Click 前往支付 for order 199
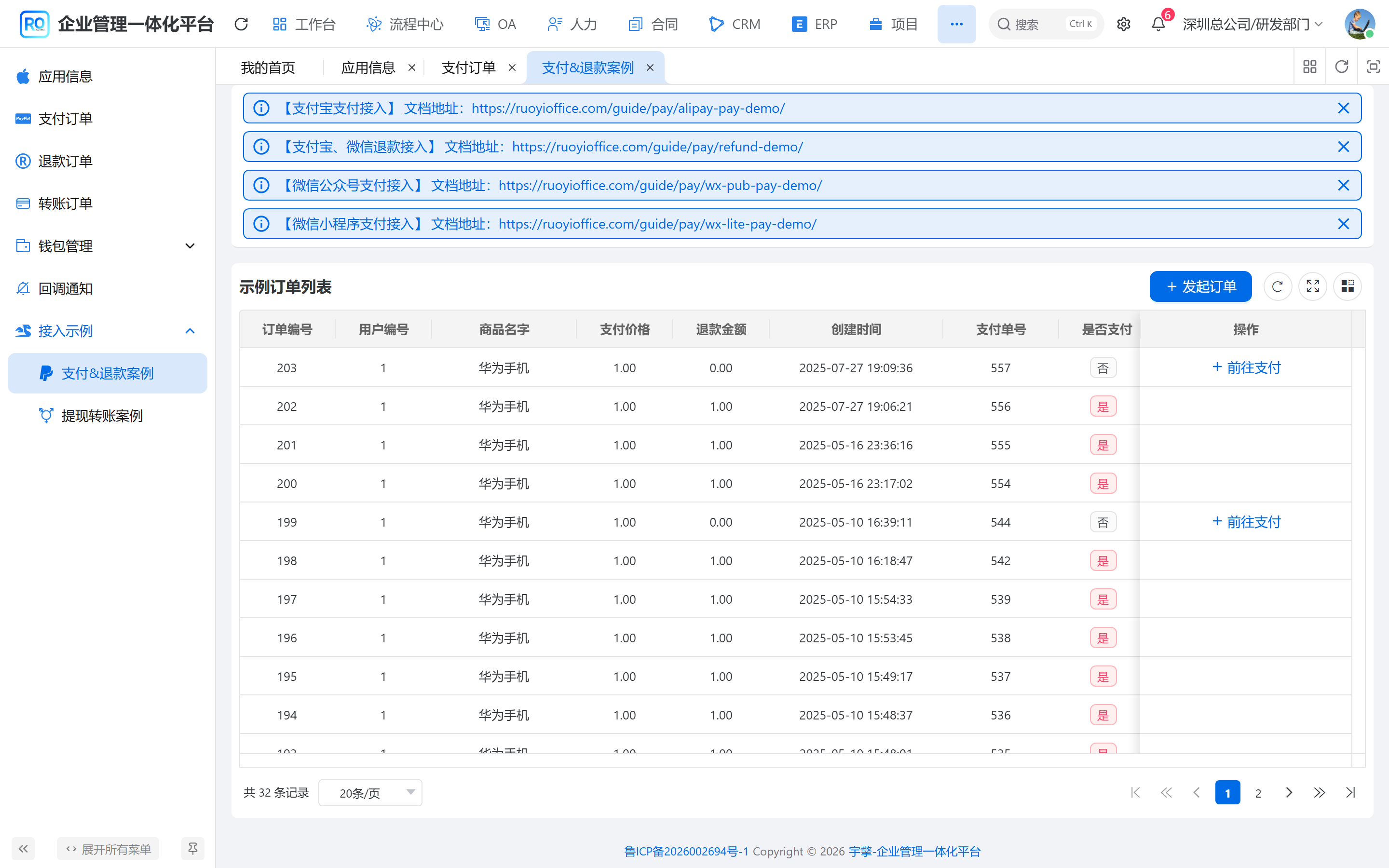Image resolution: width=1389 pixels, height=868 pixels. [x=1246, y=522]
